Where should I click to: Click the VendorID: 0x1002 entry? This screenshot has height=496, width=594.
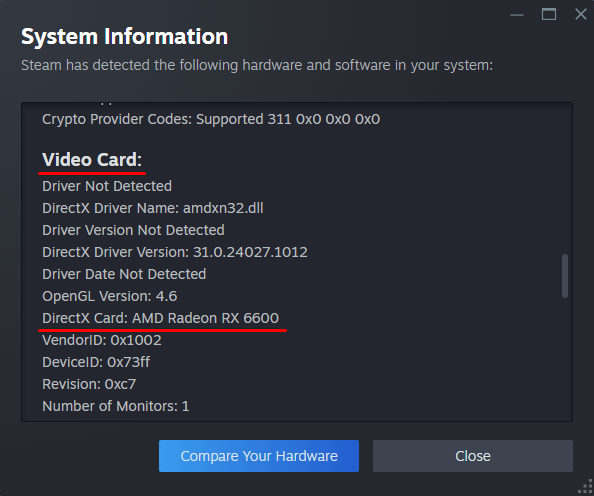coord(102,340)
